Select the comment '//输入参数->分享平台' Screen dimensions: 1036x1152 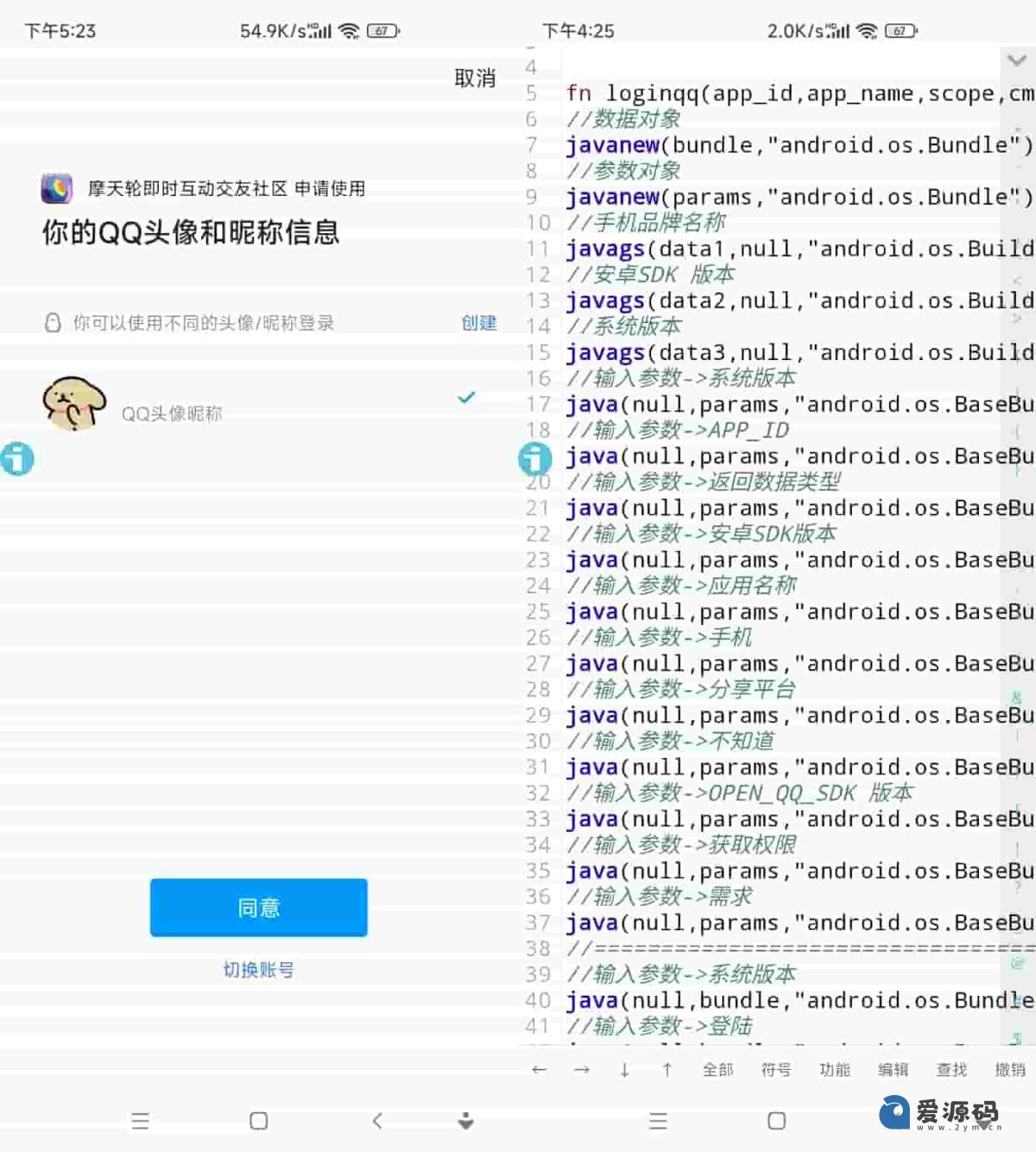(x=681, y=689)
